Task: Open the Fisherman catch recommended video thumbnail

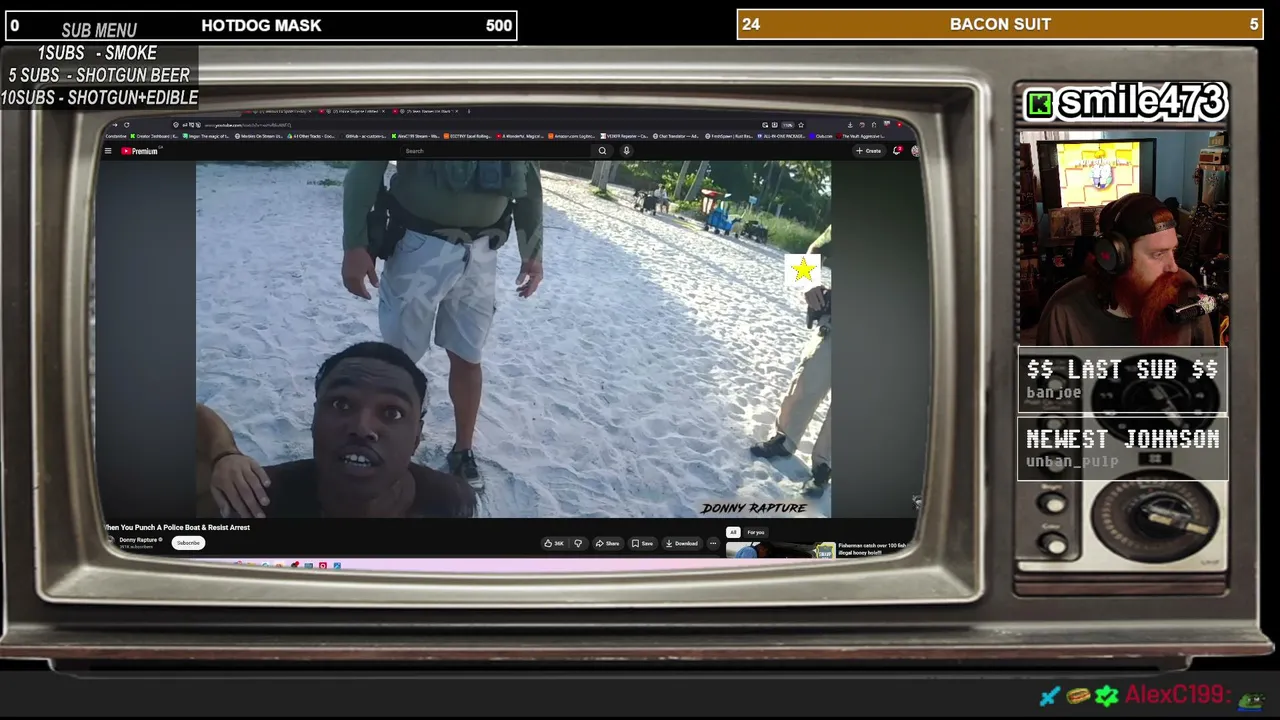Action: point(781,549)
